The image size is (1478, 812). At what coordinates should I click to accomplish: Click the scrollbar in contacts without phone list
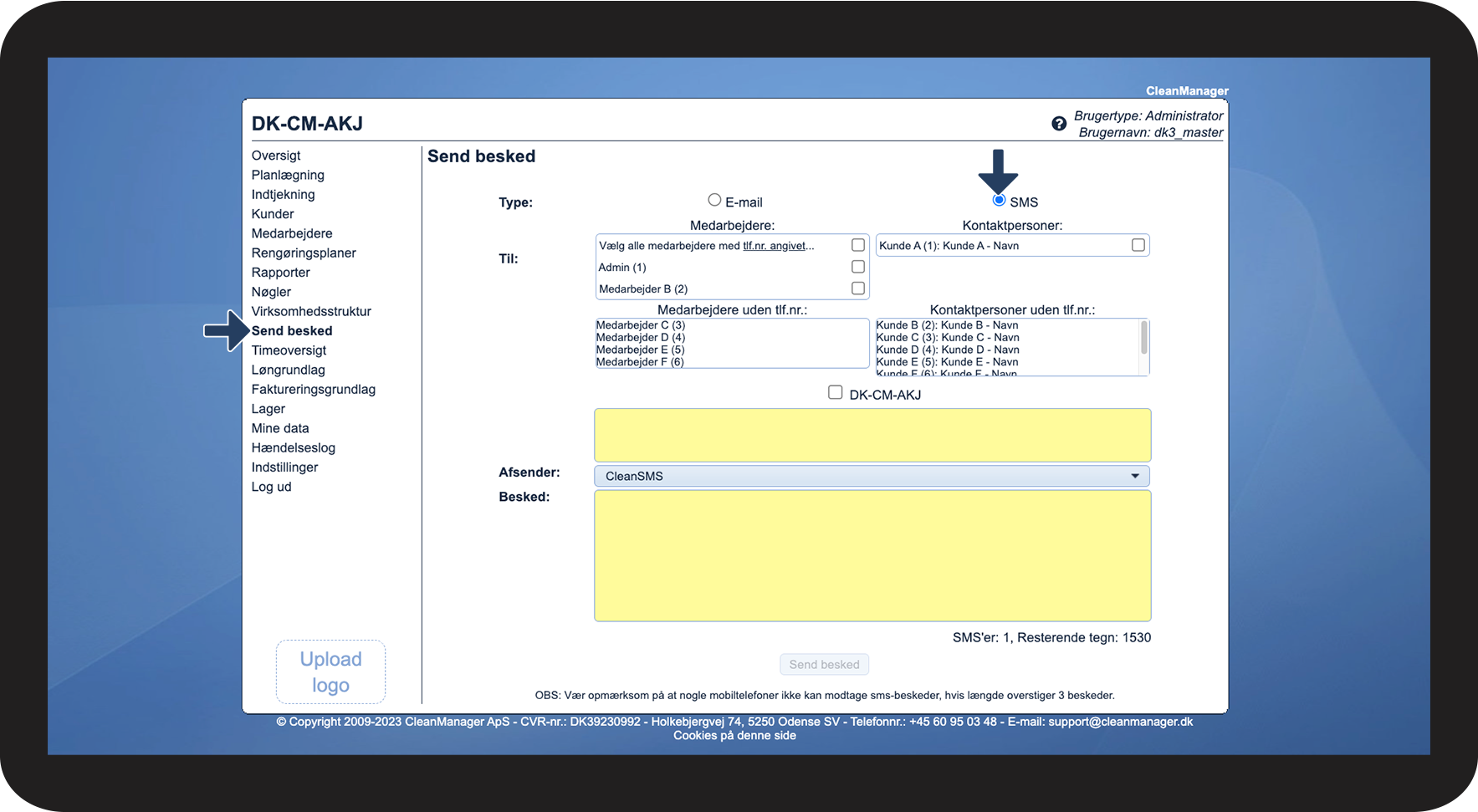tap(1143, 339)
